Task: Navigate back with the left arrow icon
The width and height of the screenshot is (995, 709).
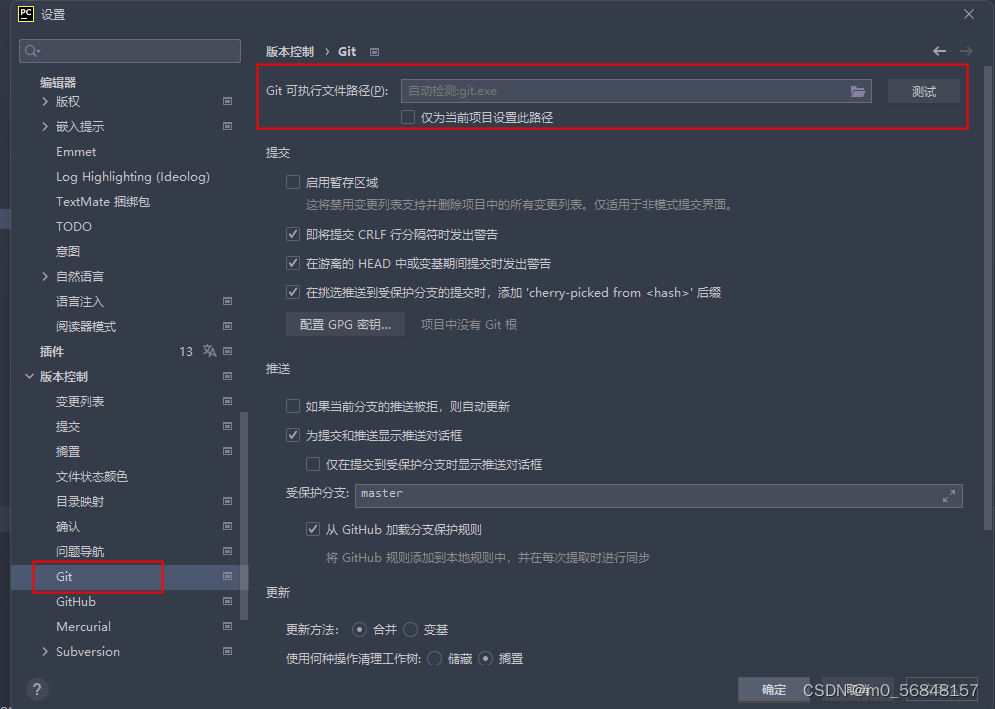Action: tap(939, 51)
